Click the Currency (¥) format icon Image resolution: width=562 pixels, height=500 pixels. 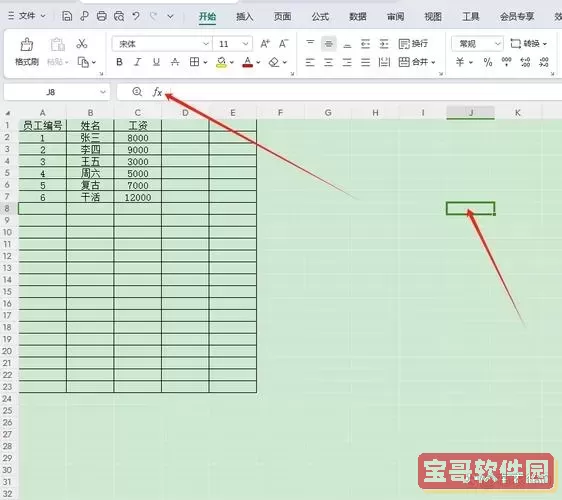tap(459, 62)
